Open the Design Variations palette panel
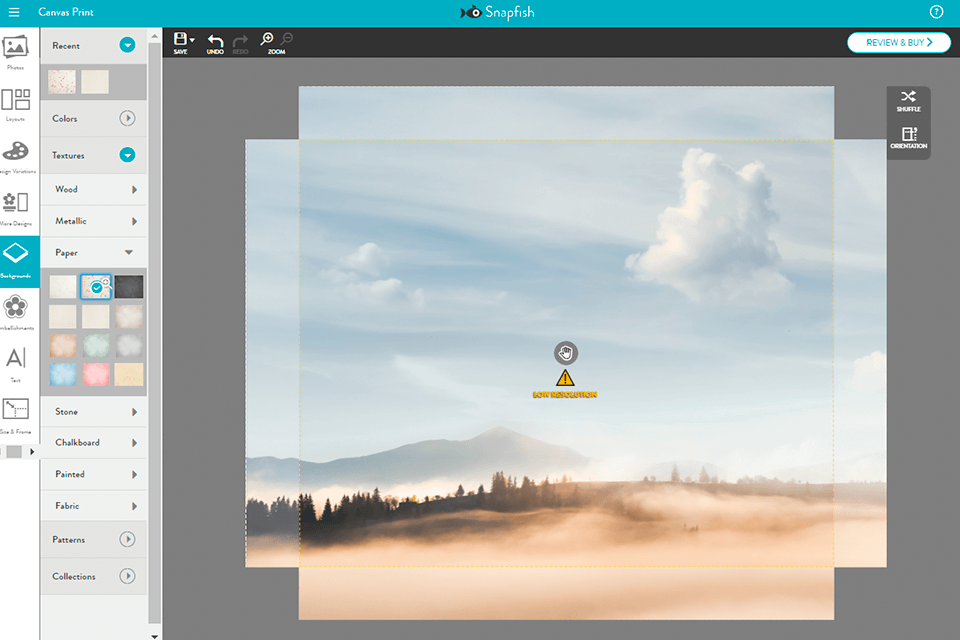The height and width of the screenshot is (640, 960). coord(15,156)
